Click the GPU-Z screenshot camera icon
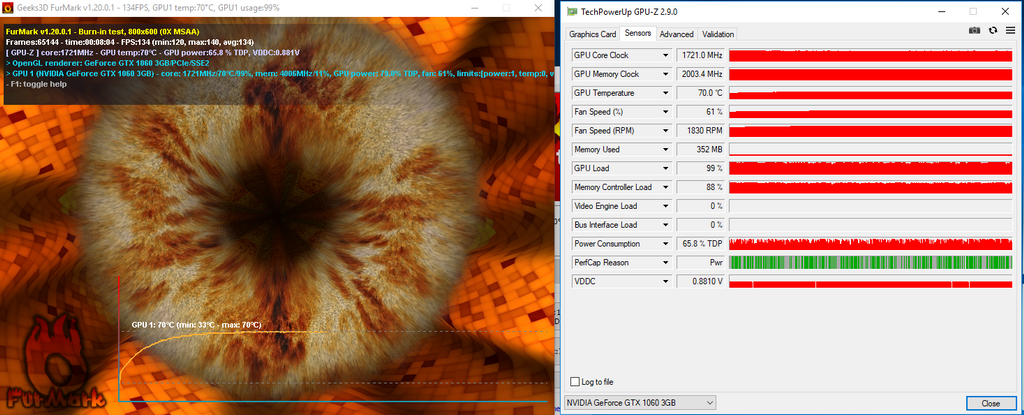 point(974,30)
